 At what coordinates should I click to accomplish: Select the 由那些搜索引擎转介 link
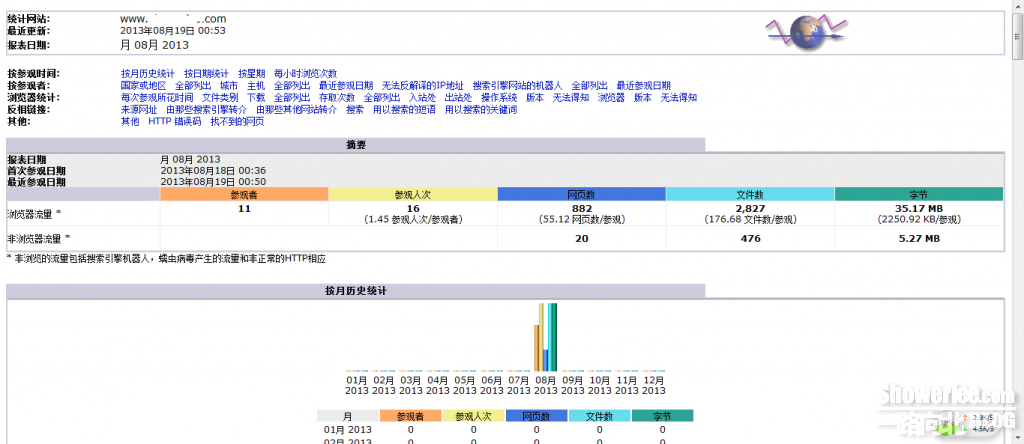[x=206, y=110]
